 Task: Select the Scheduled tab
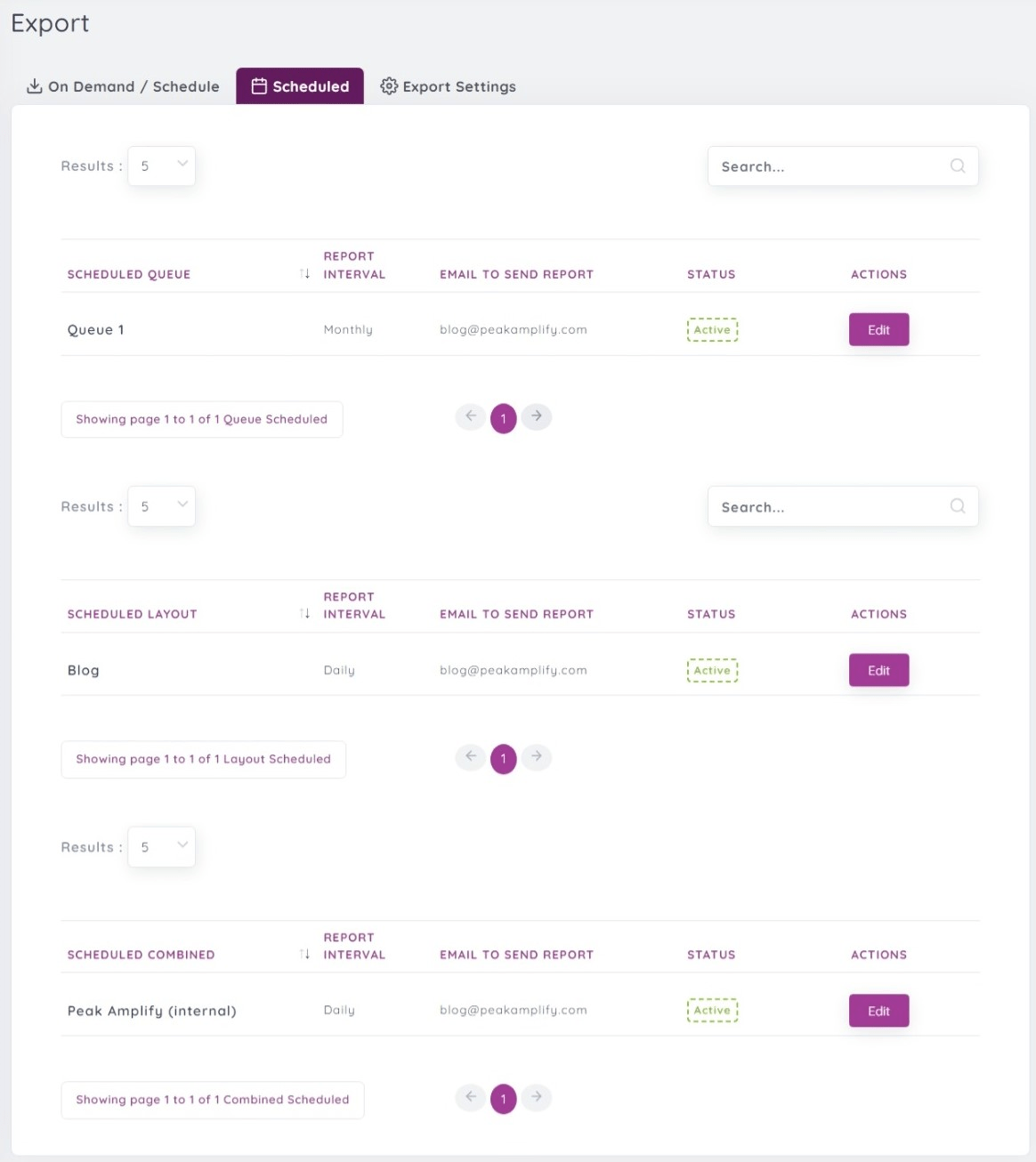[x=300, y=86]
